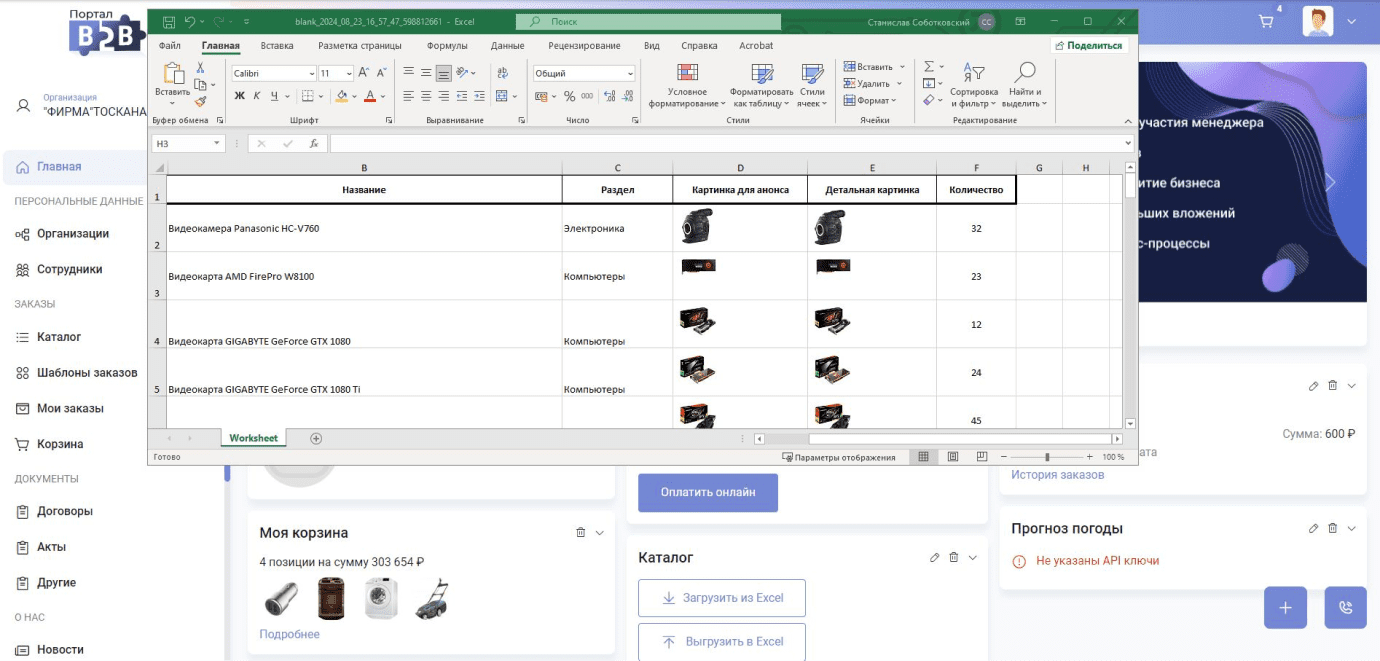This screenshot has height=661, width=1380.
Task: Open the Общий number format dropdown
Action: (630, 74)
